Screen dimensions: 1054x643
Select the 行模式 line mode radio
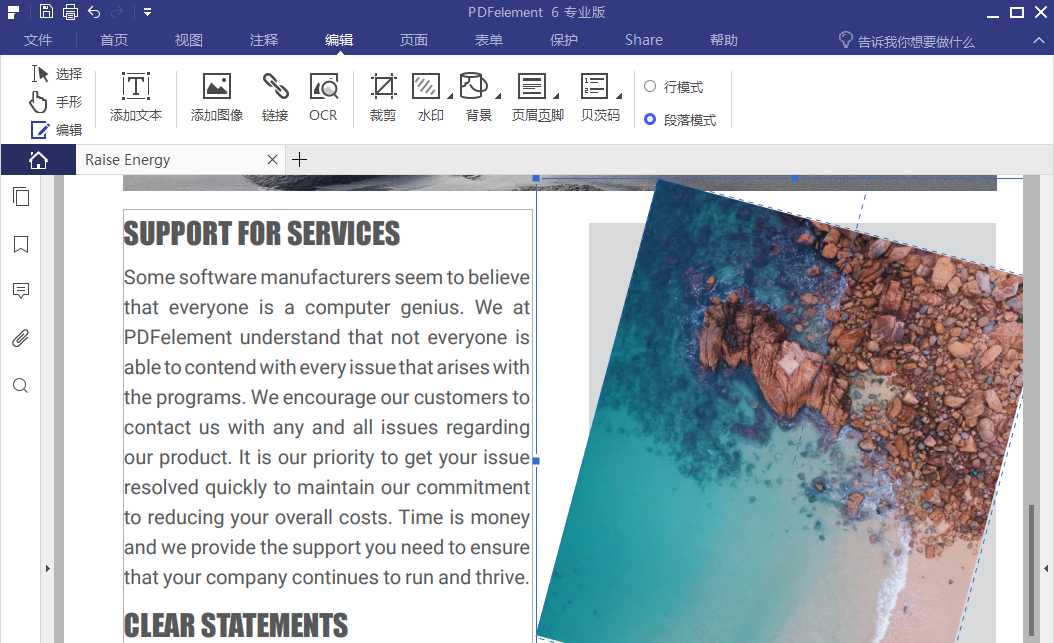pyautogui.click(x=650, y=86)
